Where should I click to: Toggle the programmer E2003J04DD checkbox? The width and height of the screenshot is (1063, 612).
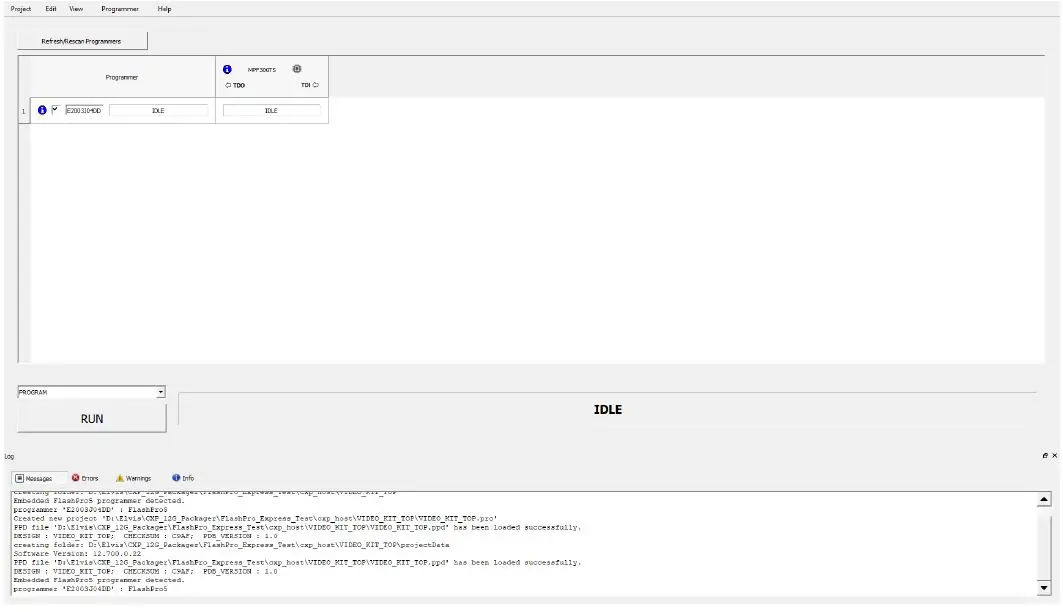(x=55, y=109)
